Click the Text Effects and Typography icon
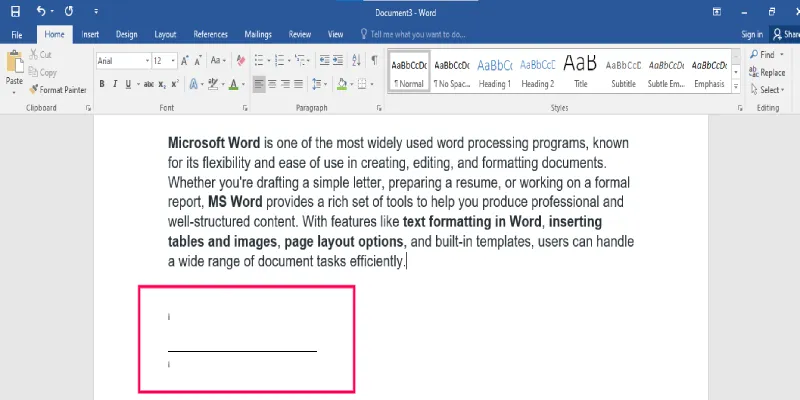 point(194,84)
